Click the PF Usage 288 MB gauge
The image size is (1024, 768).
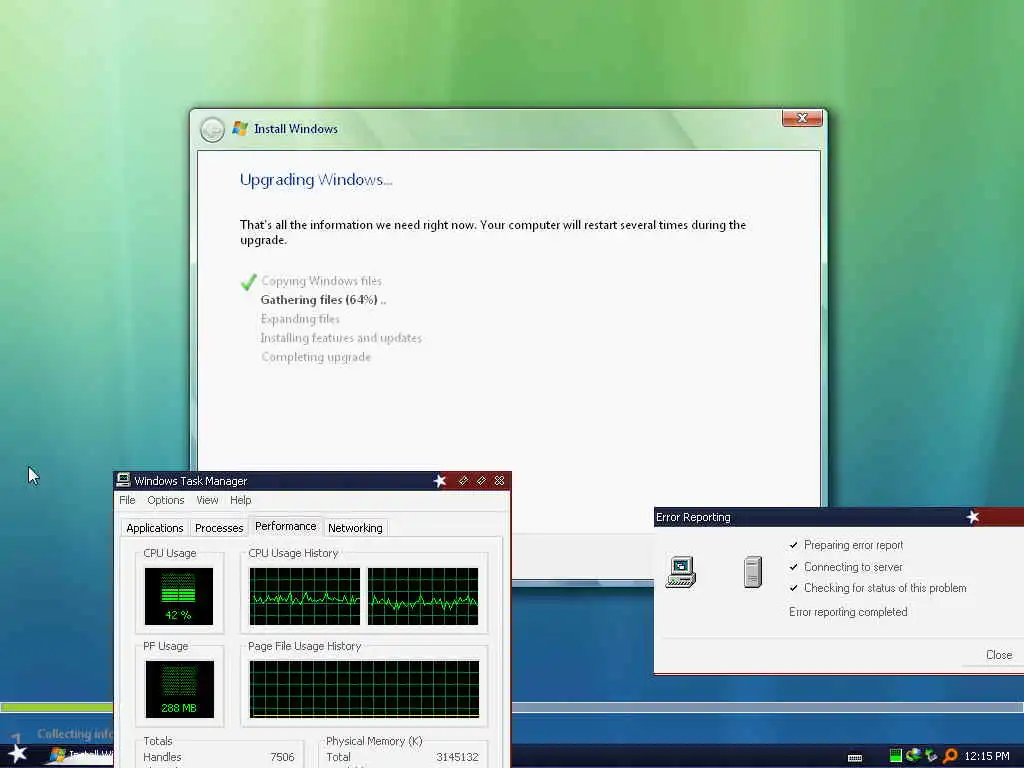pos(179,689)
